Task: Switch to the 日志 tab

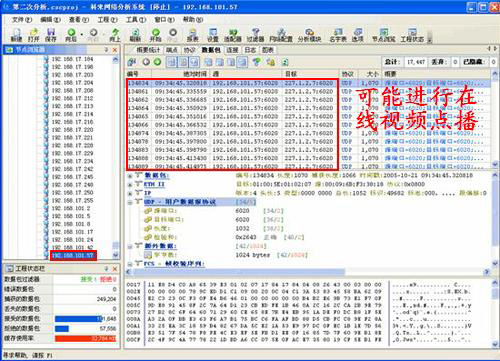Action: click(x=250, y=50)
